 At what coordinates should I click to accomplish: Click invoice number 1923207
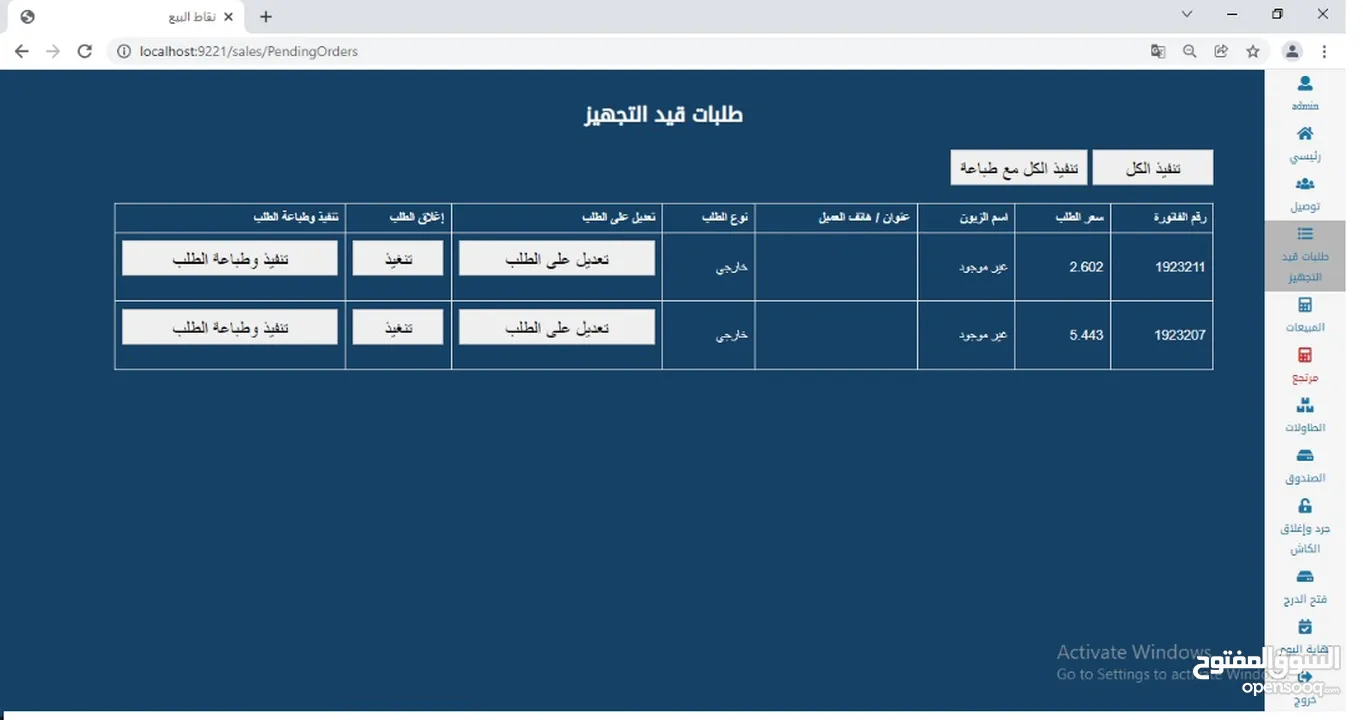pos(1180,335)
